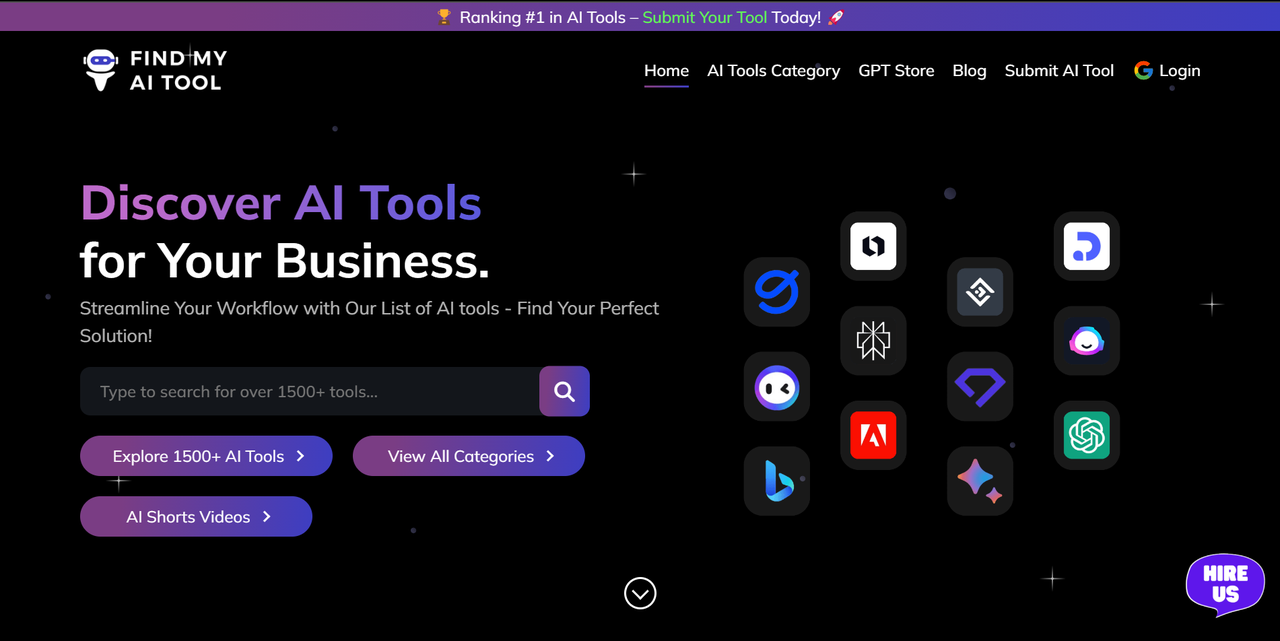Open the AI Shorts Videos button
Screen dimensions: 1280x641
pos(196,517)
